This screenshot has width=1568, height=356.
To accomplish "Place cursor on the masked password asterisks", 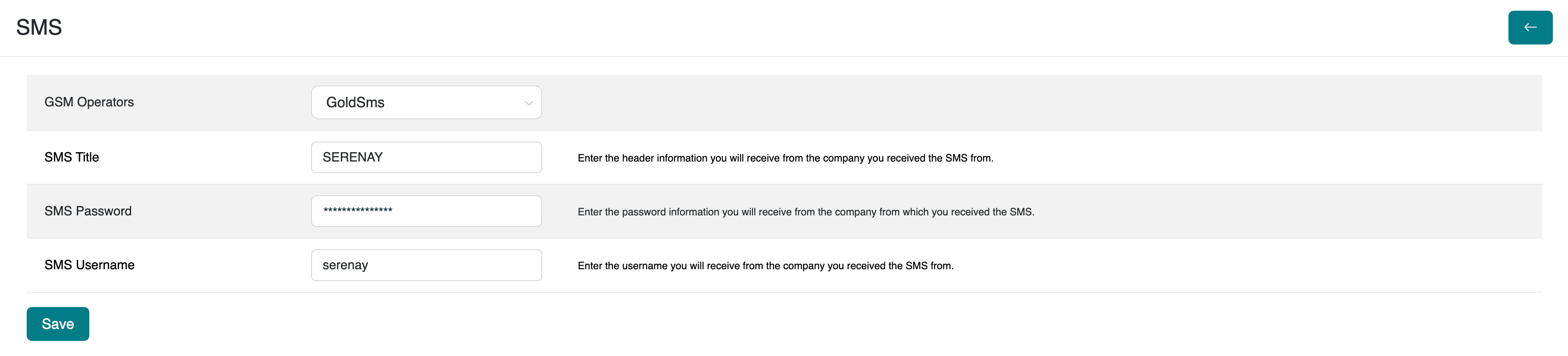I will click(x=358, y=210).
